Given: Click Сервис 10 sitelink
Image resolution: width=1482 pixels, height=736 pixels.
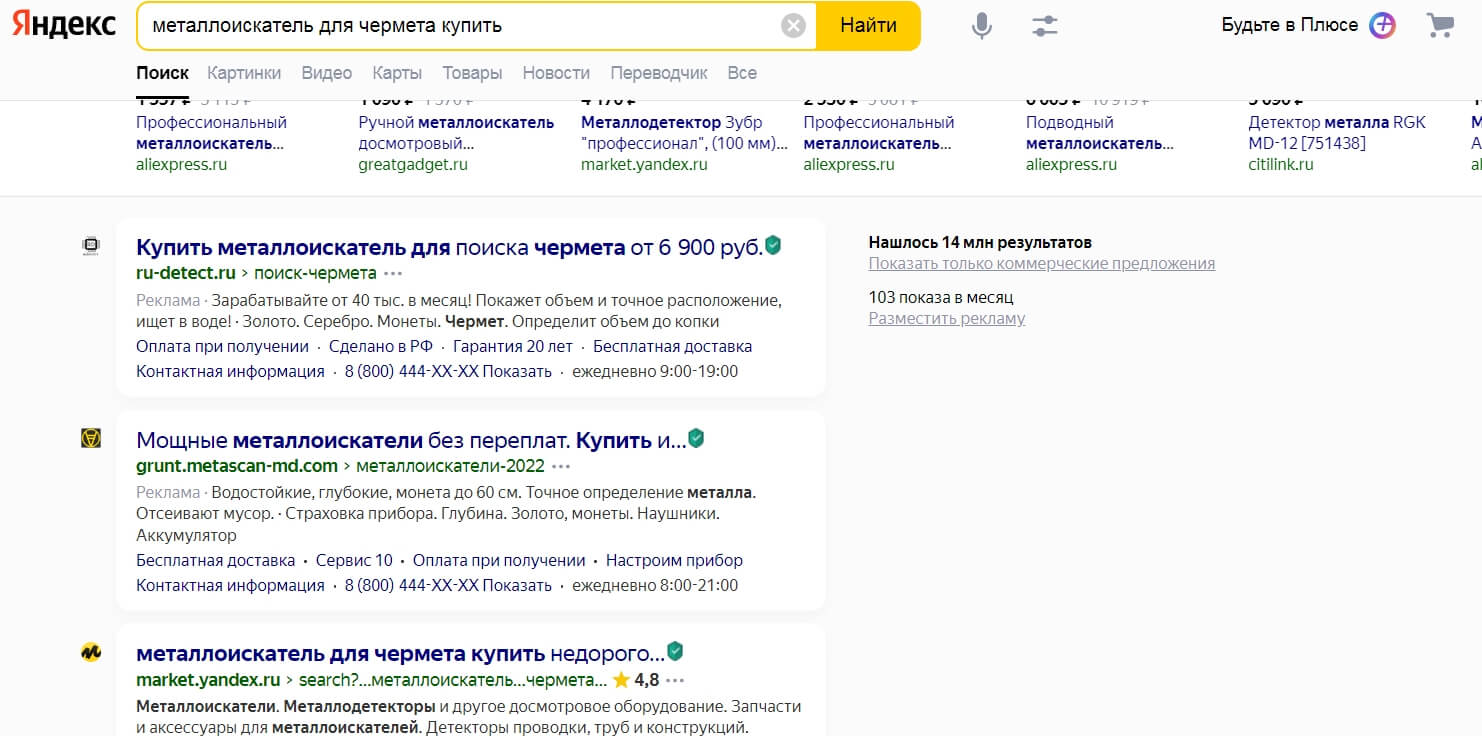Looking at the screenshot, I should [x=354, y=561].
